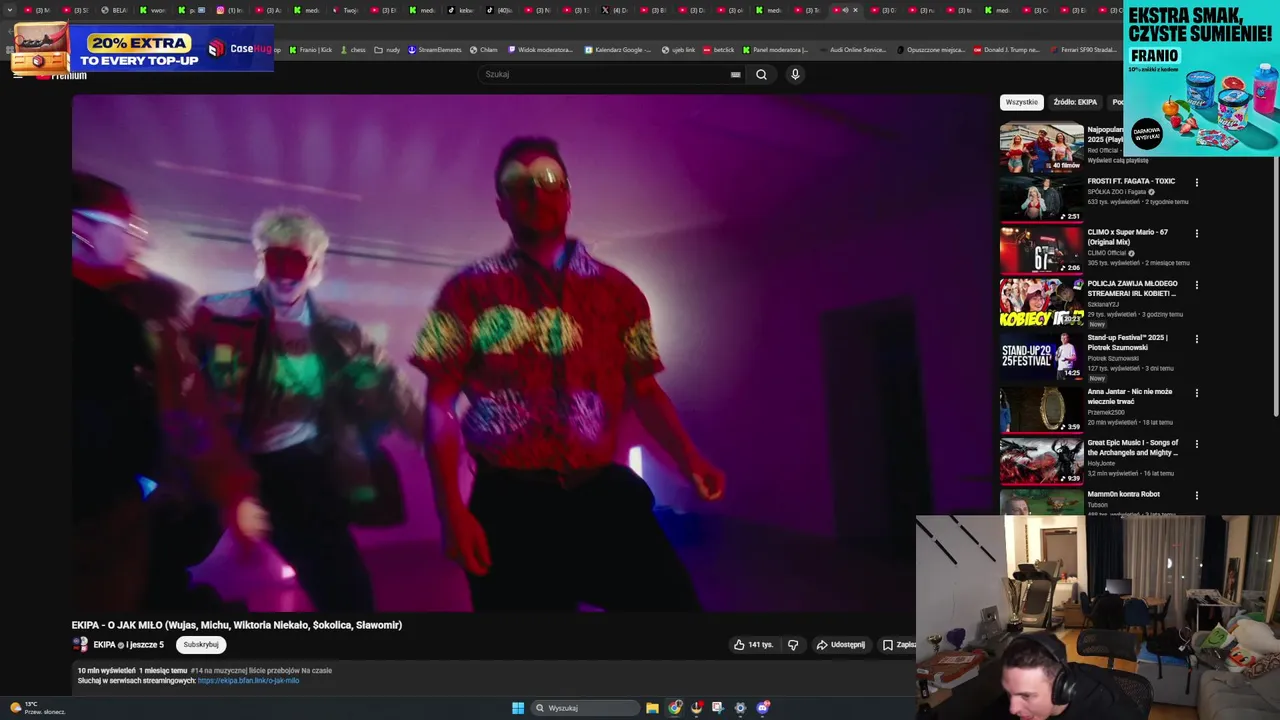The width and height of the screenshot is (1280, 720).
Task: Select the Źródło: EKIPA filter chip
Action: [1075, 102]
